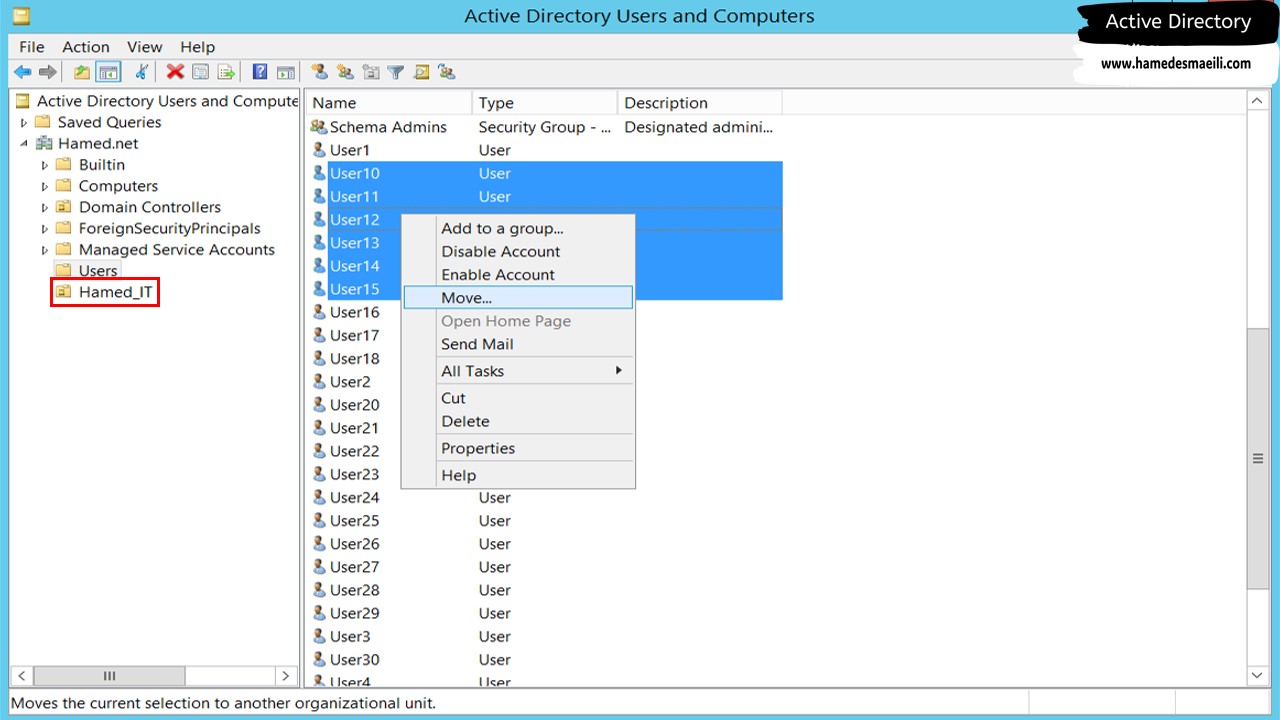Viewport: 1280px width, 720px height.
Task: Click the Forward arrow toolbar icon
Action: pos(48,72)
